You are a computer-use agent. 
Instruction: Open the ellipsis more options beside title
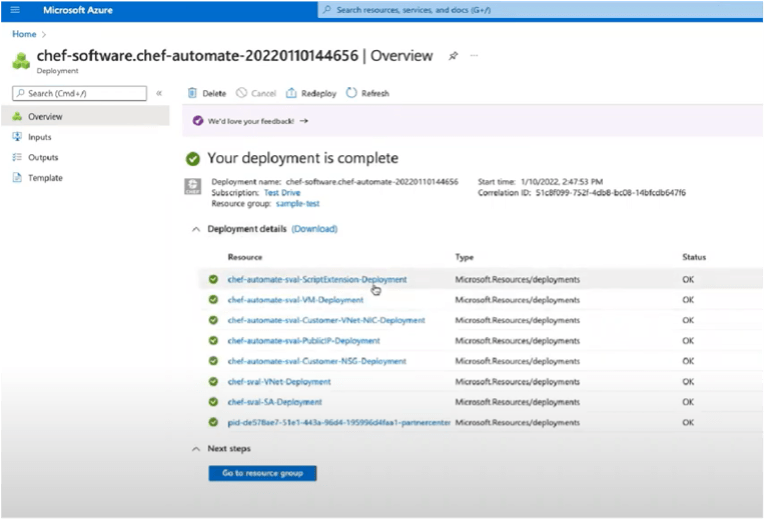[474, 56]
